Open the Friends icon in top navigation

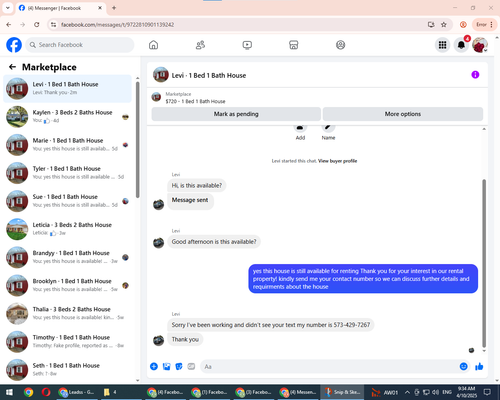point(200,45)
